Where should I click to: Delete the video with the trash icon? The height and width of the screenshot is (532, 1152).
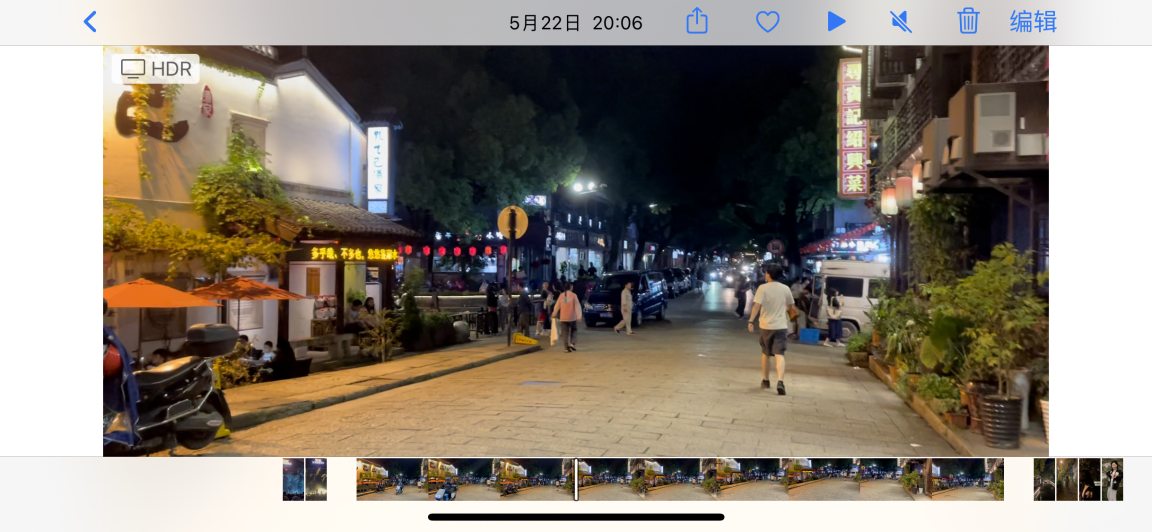point(968,22)
